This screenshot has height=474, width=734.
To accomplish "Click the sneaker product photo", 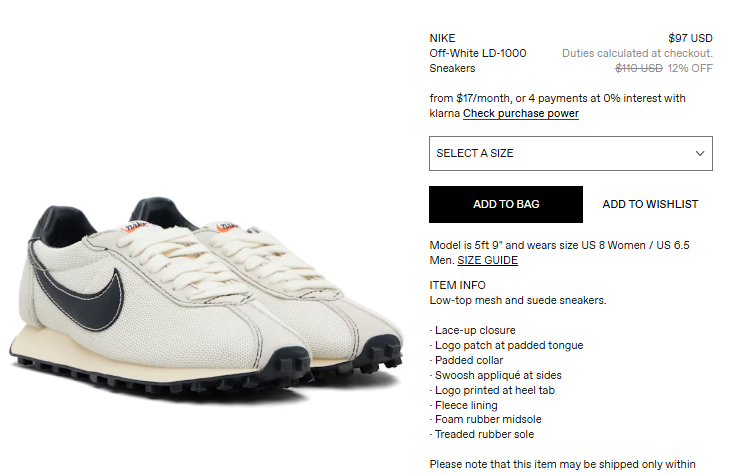I will click(x=206, y=299).
